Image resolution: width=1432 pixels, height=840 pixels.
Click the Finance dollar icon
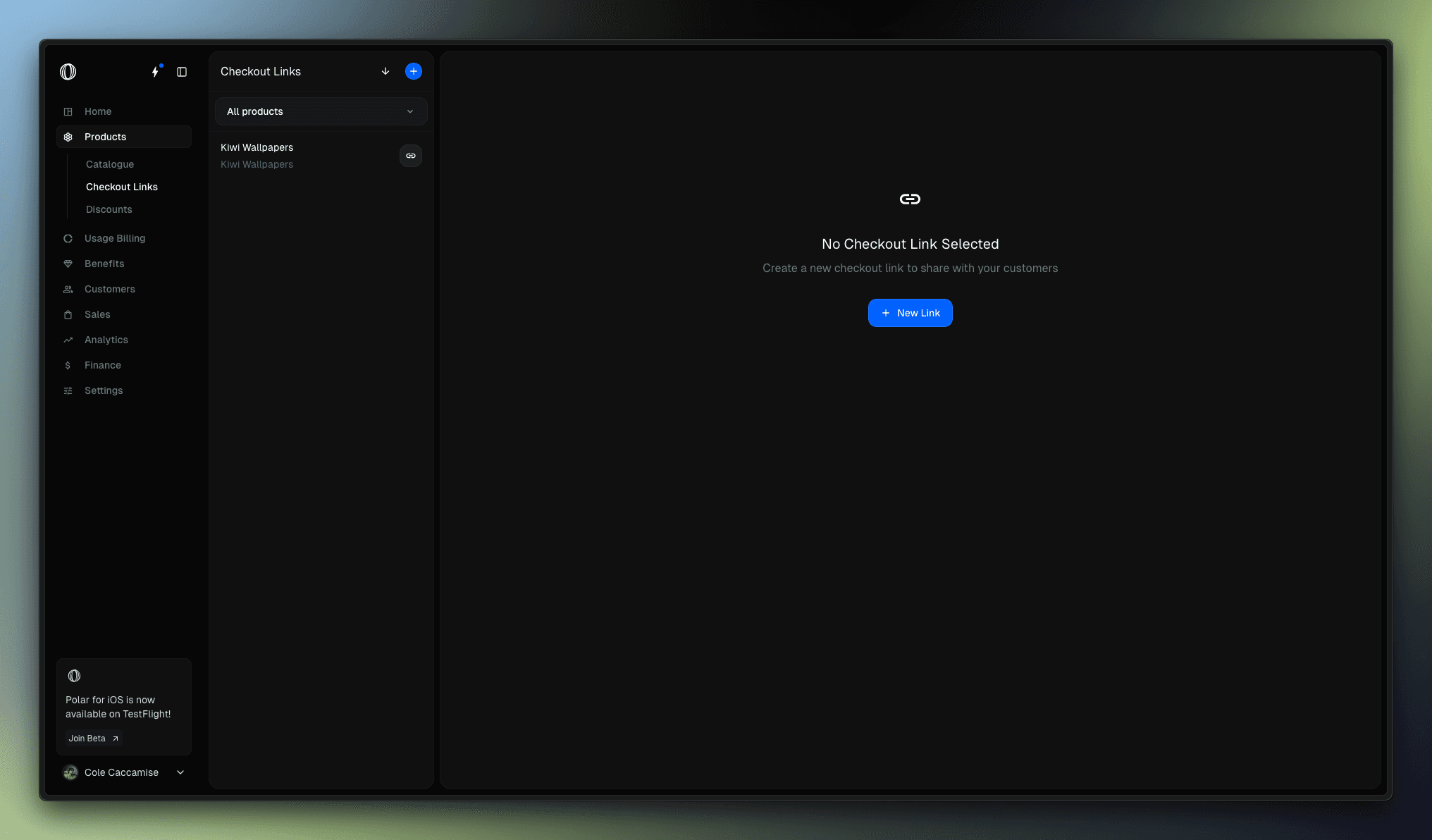68,365
